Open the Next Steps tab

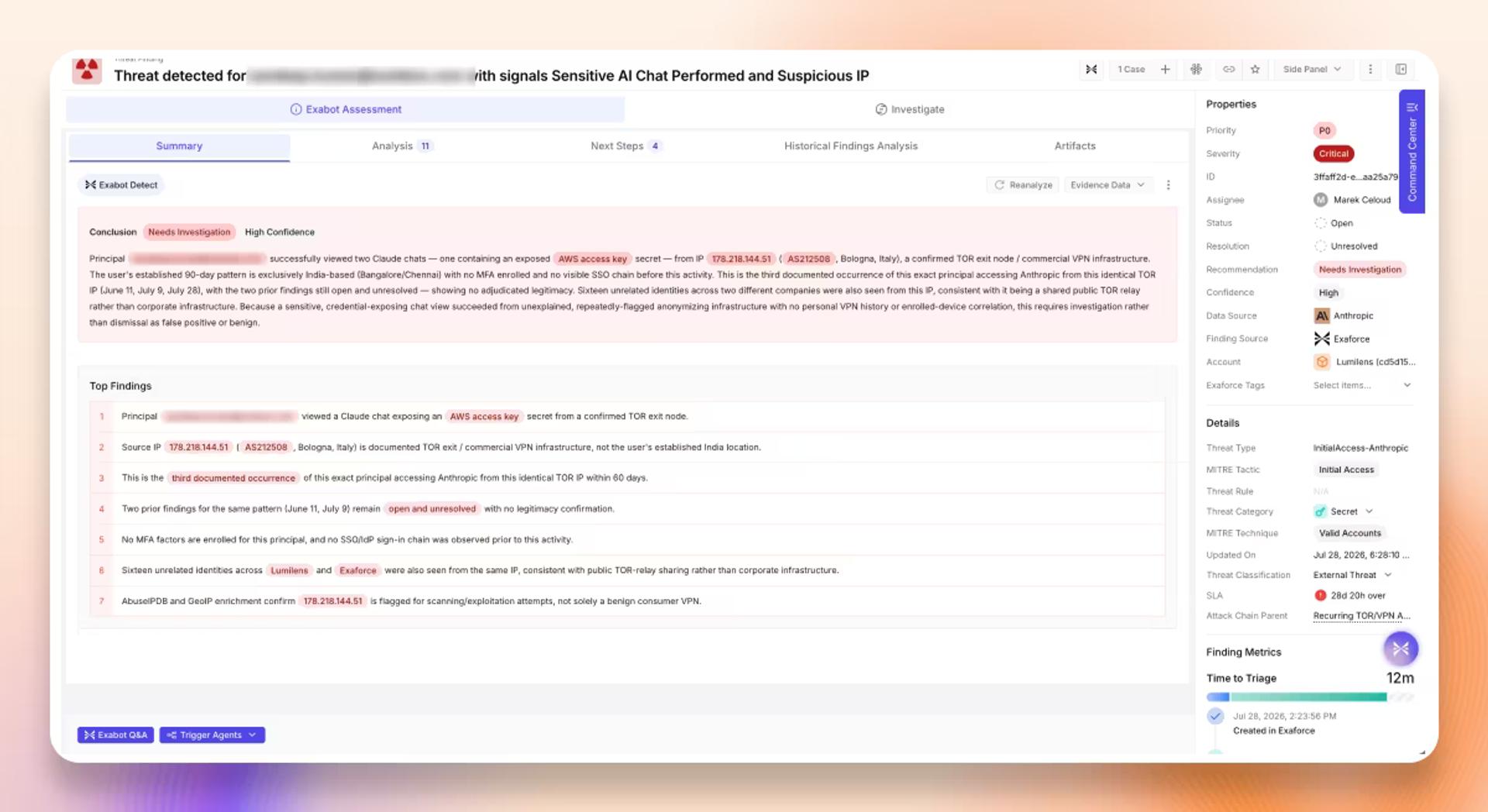[x=625, y=146]
